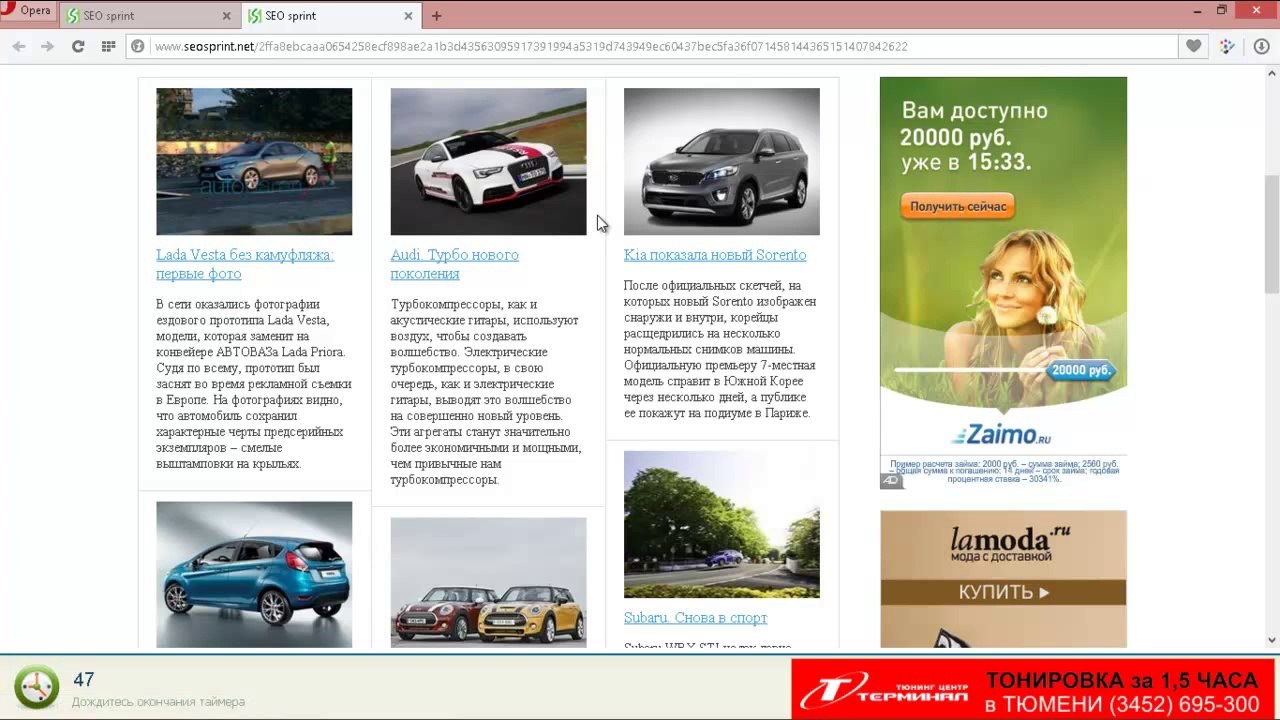1280x720 pixels.
Task: Open the Subaru road photo
Action: [722, 524]
